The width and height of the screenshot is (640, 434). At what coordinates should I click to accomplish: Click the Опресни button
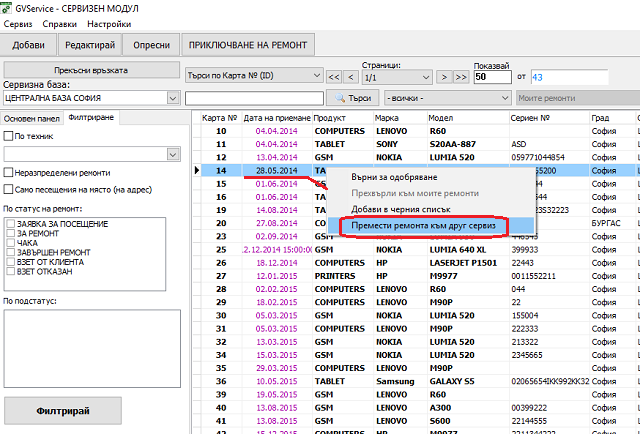[151, 45]
